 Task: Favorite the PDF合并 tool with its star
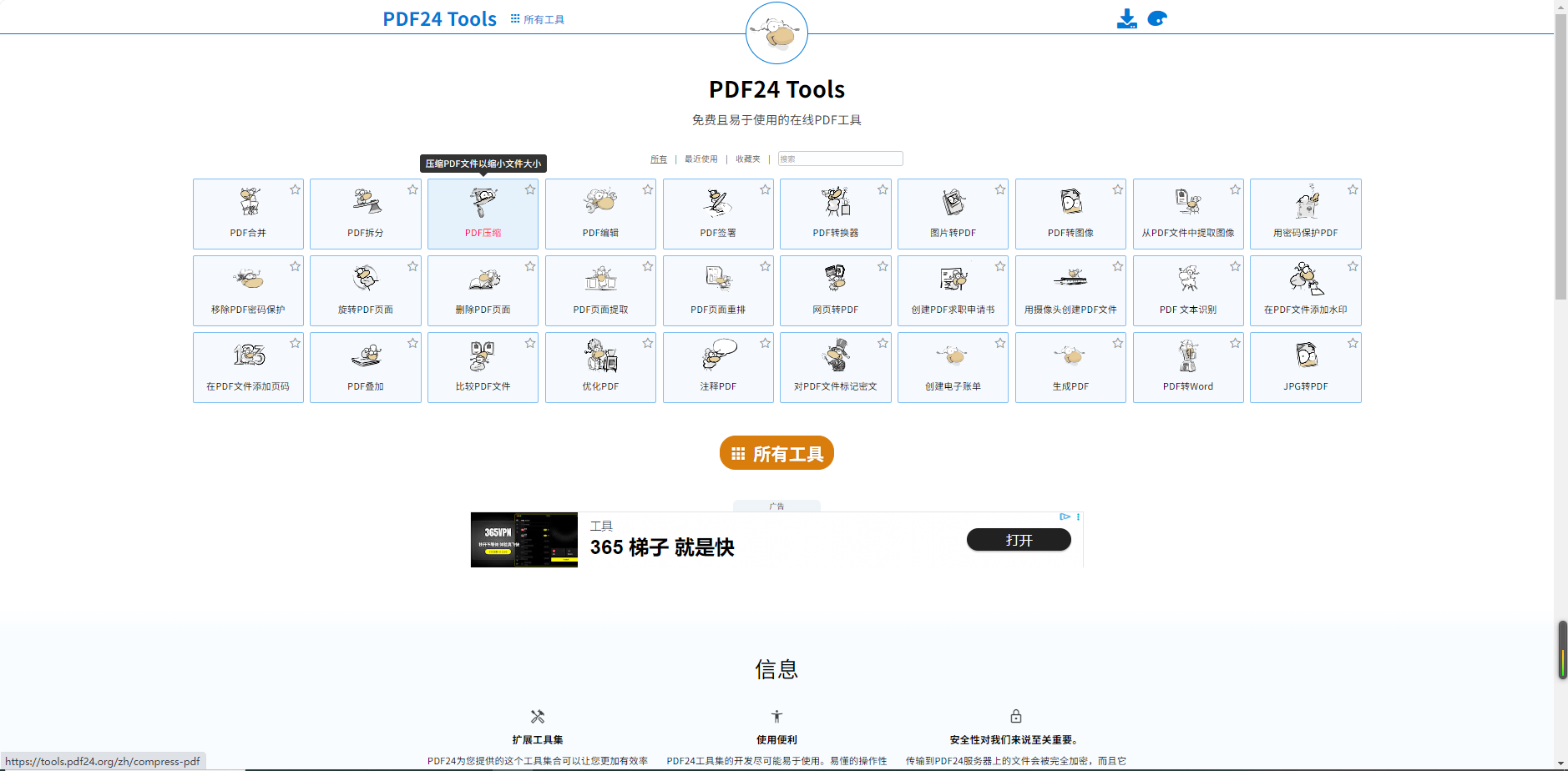click(x=295, y=190)
